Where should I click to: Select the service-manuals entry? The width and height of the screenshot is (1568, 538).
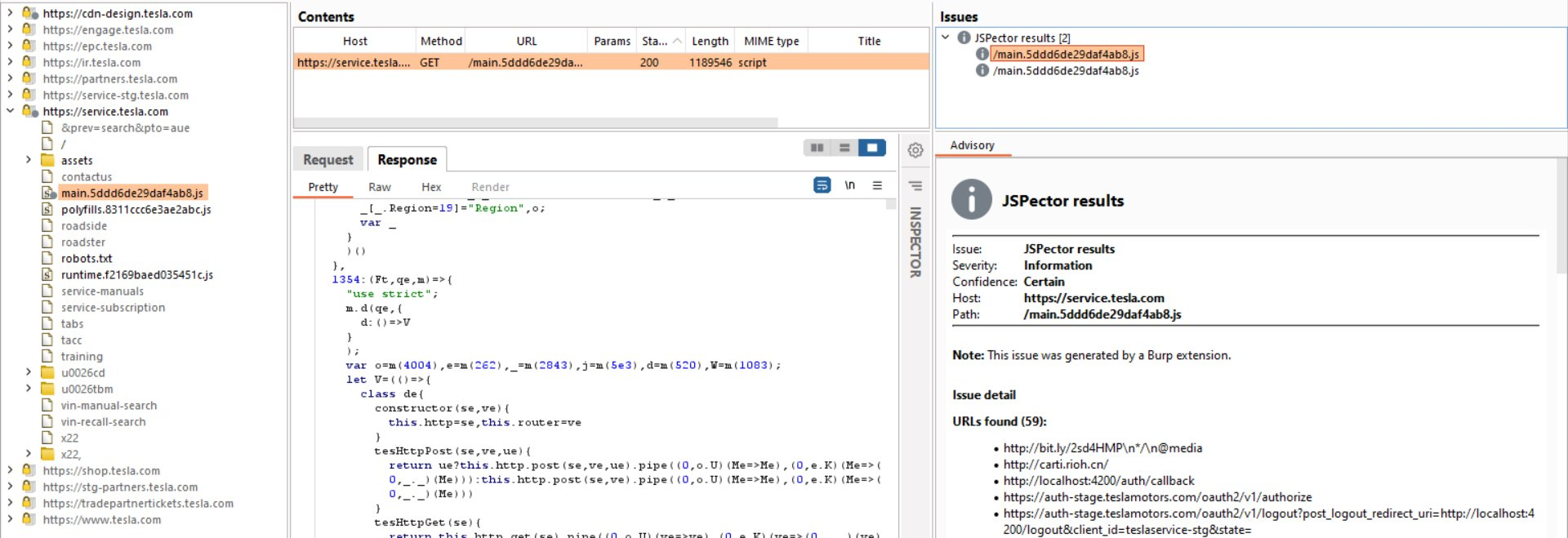[x=102, y=291]
